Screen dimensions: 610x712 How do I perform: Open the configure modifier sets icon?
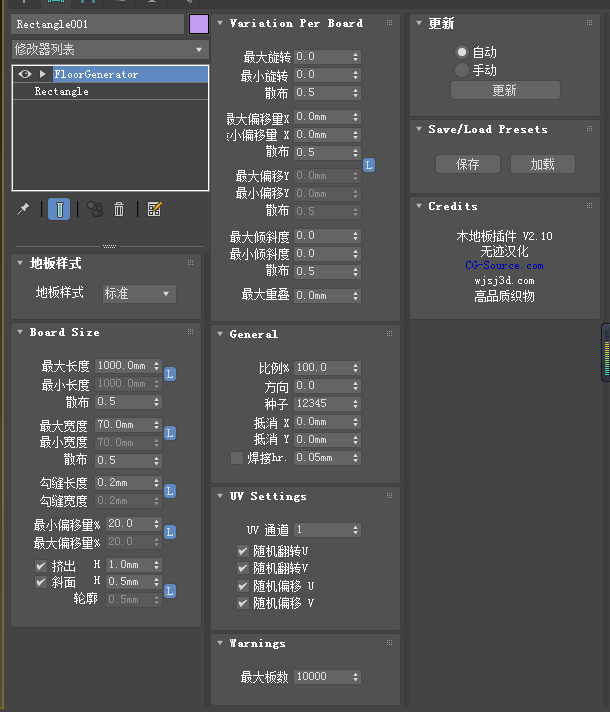click(x=154, y=209)
